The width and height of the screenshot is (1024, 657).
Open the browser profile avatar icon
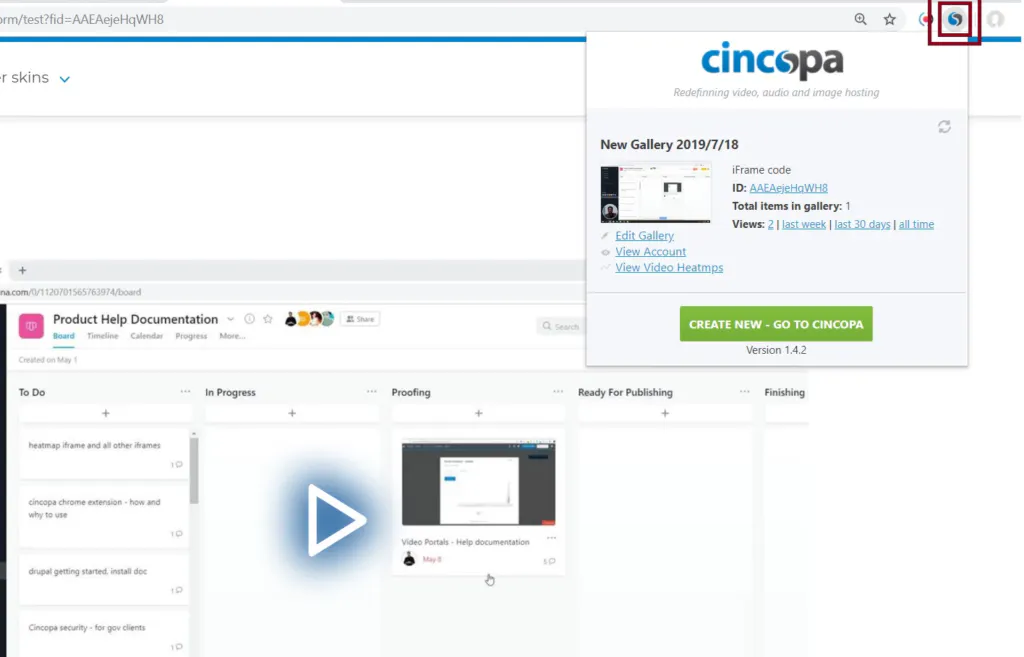click(x=995, y=20)
